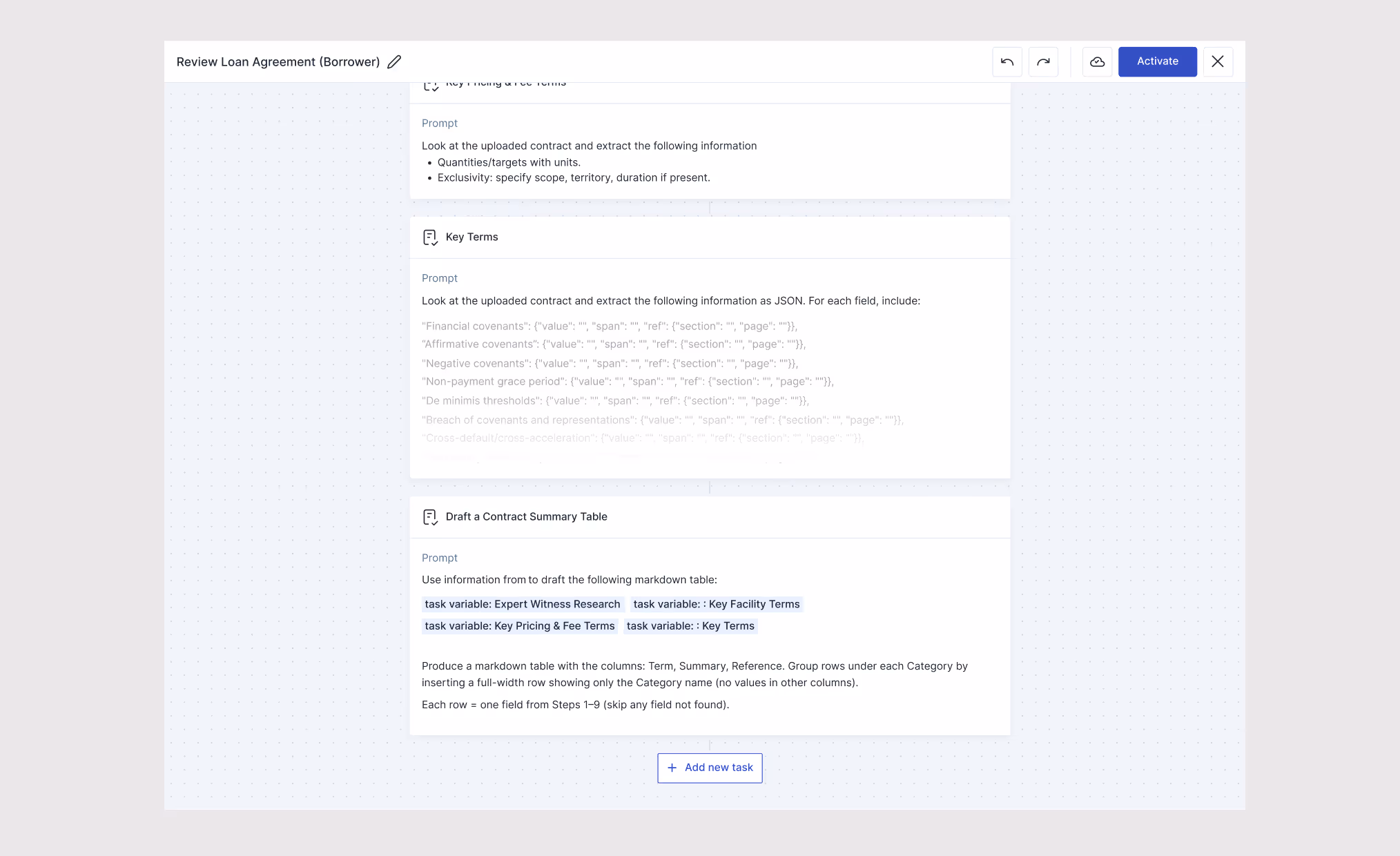The image size is (1400, 856).
Task: Click the redo icon in the toolbar
Action: 1043,61
